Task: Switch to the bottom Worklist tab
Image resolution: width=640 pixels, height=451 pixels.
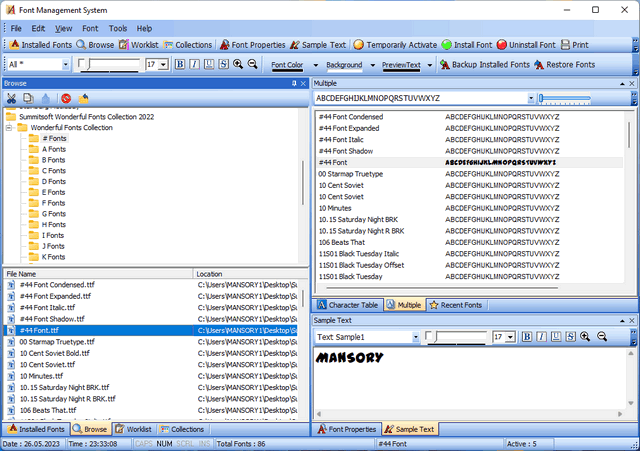Action: click(133, 429)
